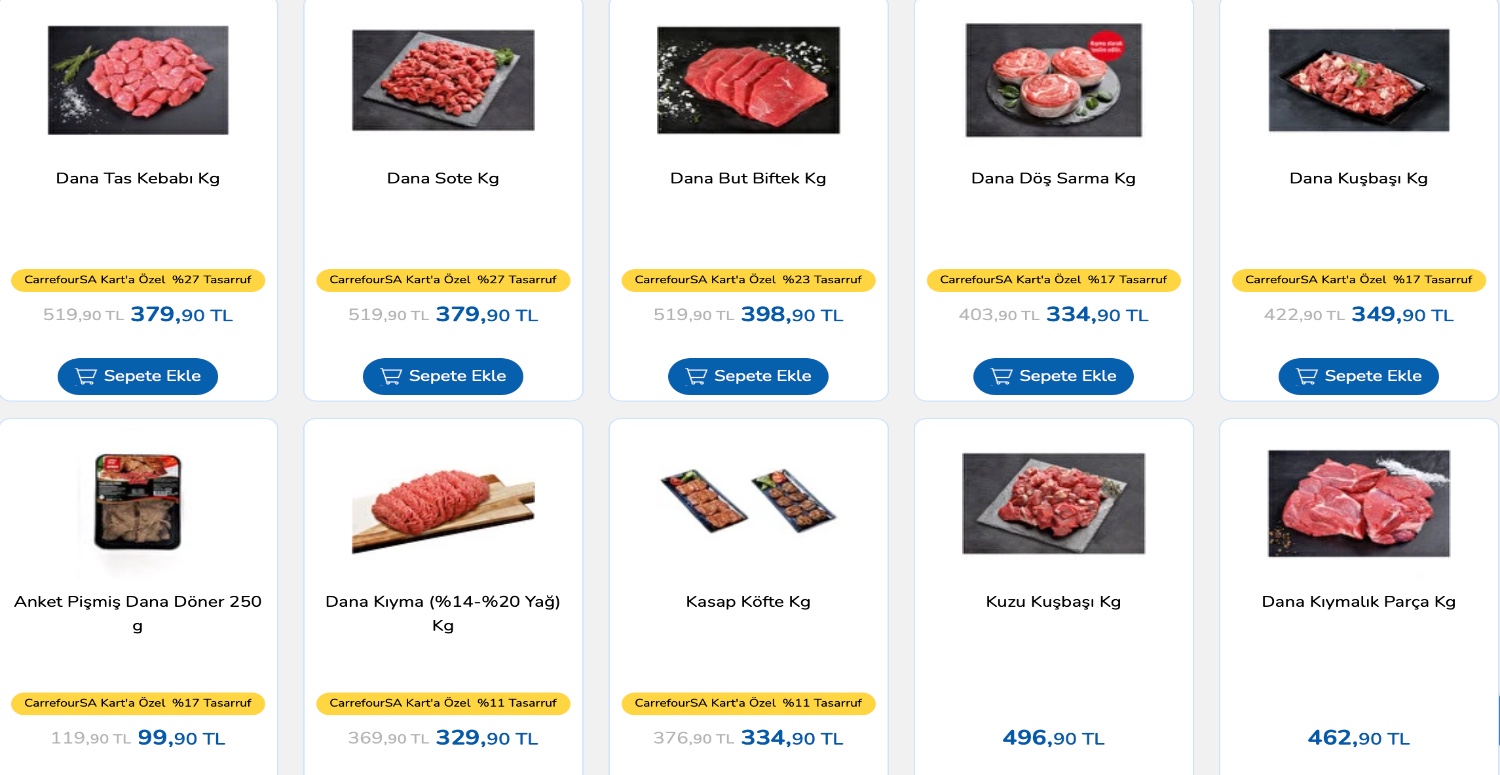Click the Kuzu Kuşbaşı Kg product name
This screenshot has height=775, width=1500.
(1053, 602)
